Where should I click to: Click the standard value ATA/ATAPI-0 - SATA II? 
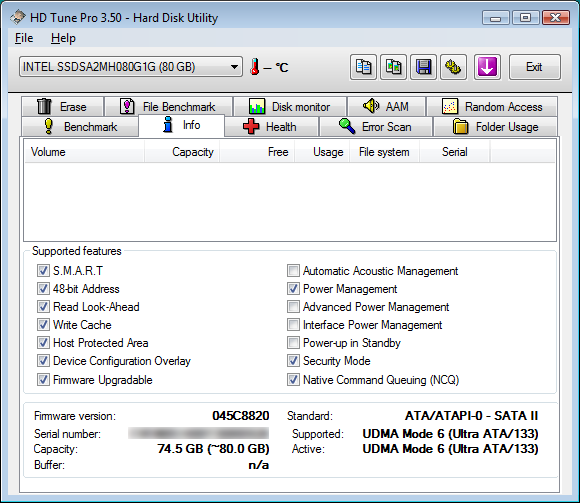[472, 416]
